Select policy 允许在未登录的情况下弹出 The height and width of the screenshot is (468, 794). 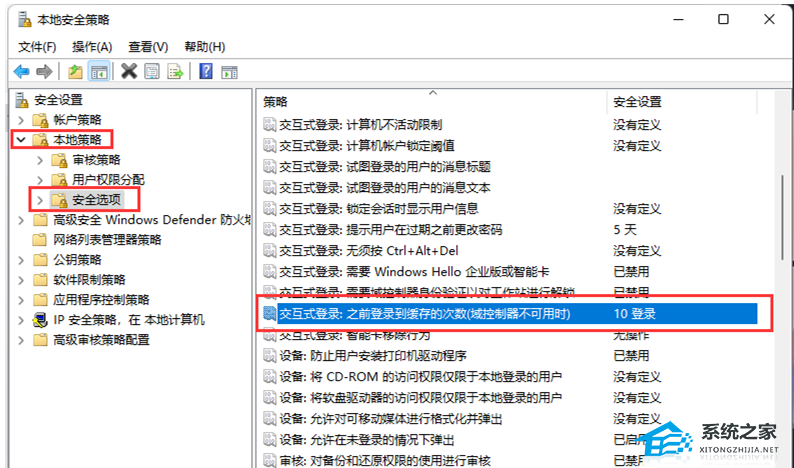(367, 440)
